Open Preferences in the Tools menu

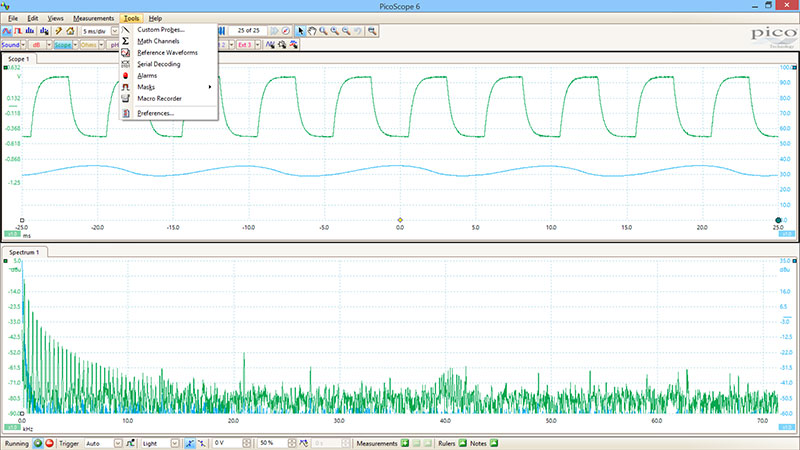point(155,113)
